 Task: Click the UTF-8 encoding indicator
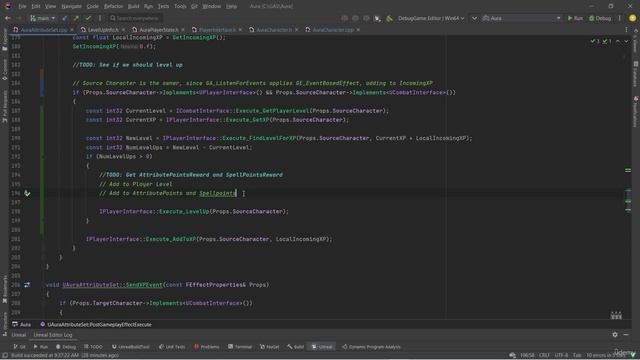(561, 356)
